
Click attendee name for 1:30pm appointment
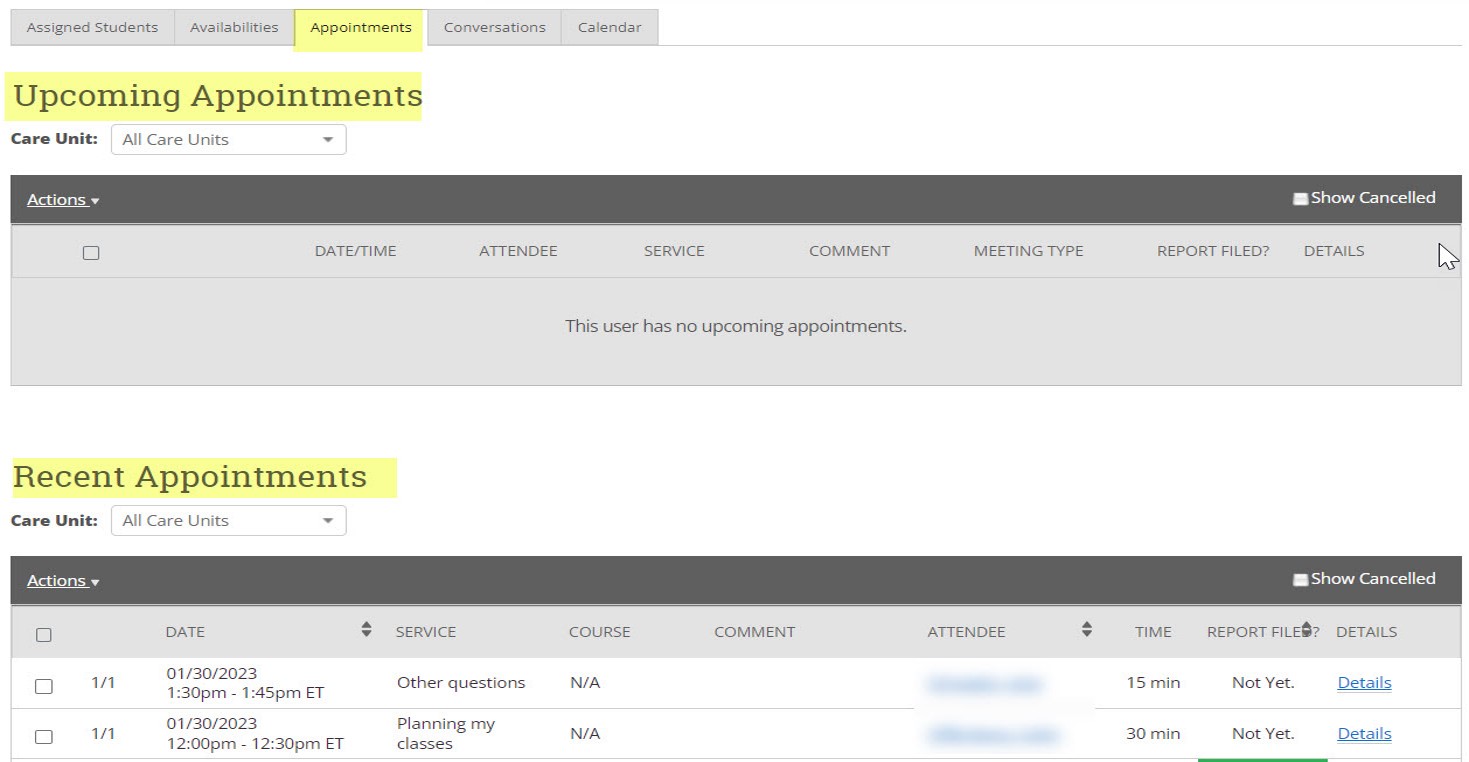click(x=985, y=684)
